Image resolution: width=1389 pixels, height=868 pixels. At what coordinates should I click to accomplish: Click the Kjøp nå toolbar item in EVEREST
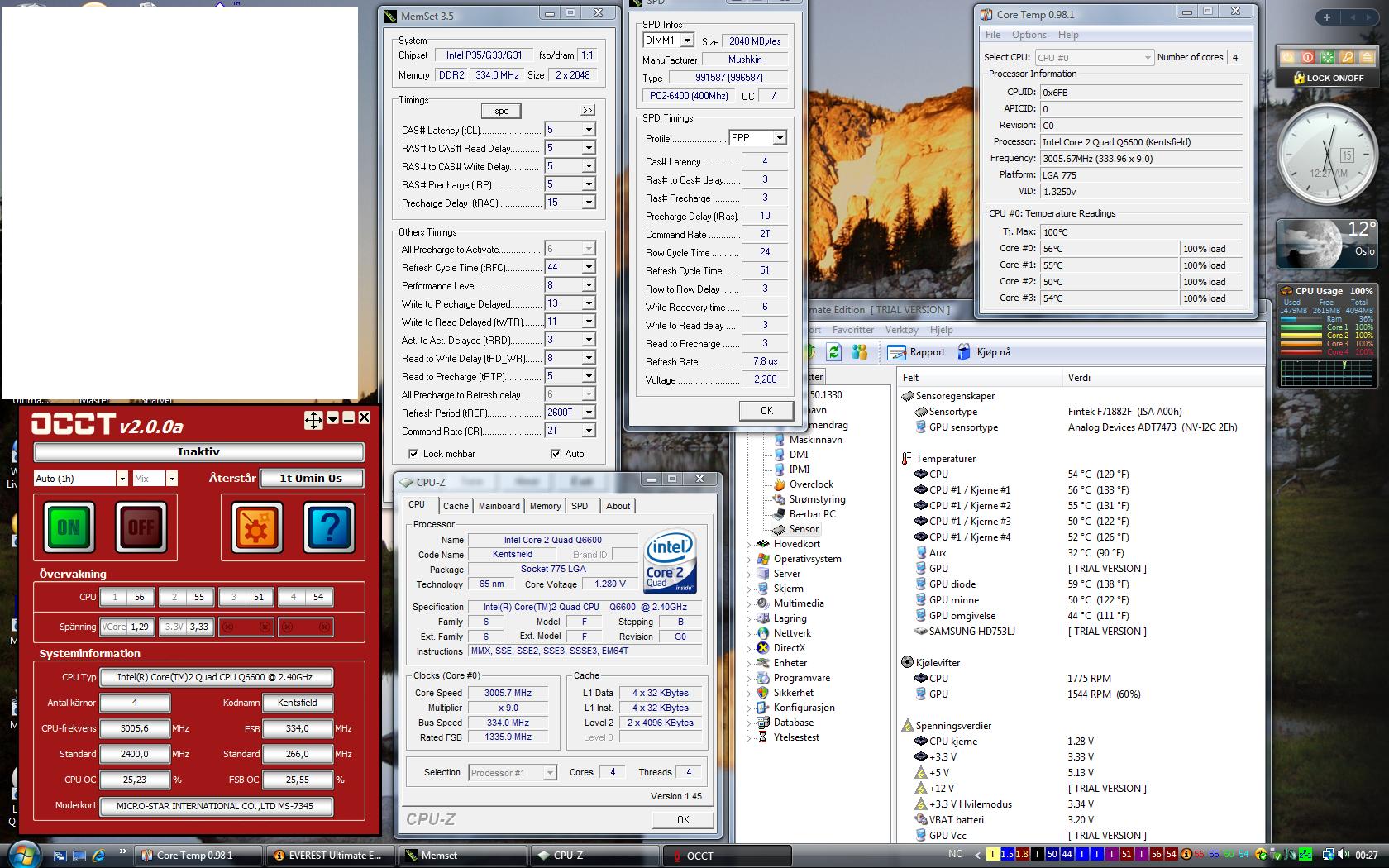984,352
